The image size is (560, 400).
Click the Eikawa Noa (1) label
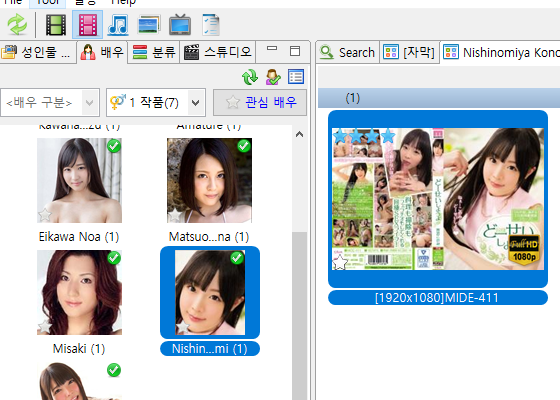point(79,237)
